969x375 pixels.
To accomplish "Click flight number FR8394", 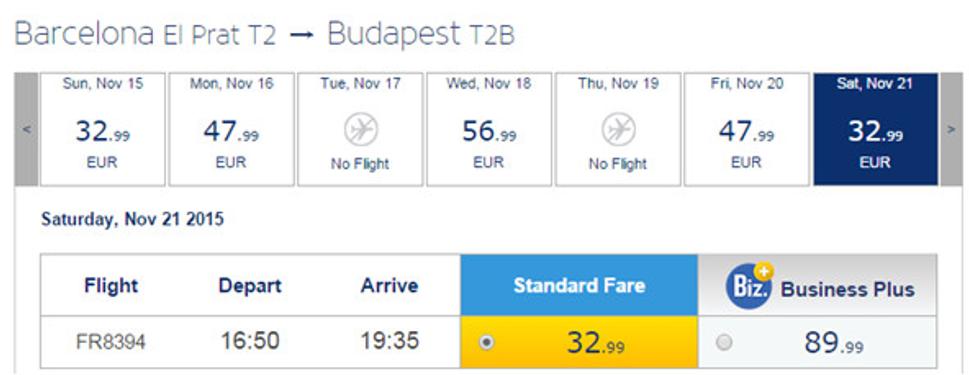I will click(x=111, y=342).
